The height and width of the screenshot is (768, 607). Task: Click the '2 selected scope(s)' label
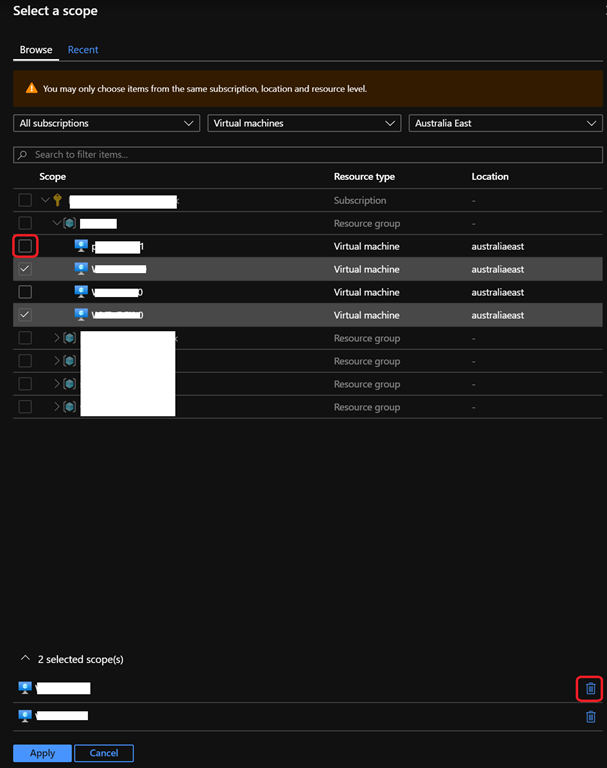coord(81,660)
